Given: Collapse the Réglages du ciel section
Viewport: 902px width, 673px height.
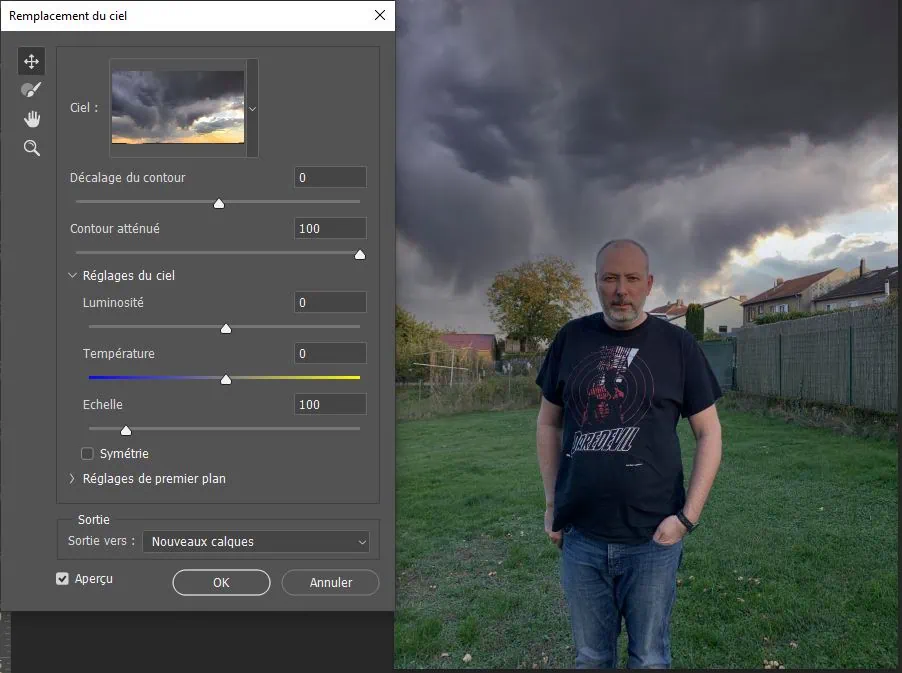Looking at the screenshot, I should (x=73, y=276).
